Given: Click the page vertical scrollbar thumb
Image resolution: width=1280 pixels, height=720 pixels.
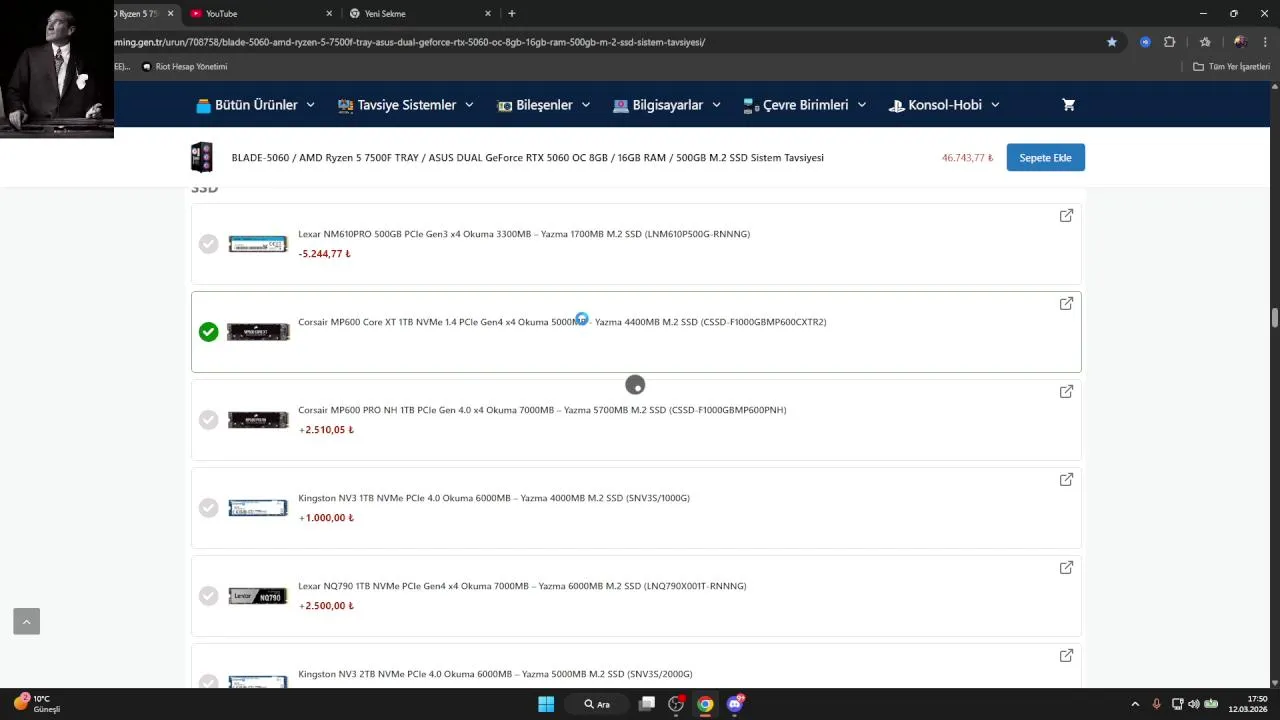Looking at the screenshot, I should tap(1274, 318).
